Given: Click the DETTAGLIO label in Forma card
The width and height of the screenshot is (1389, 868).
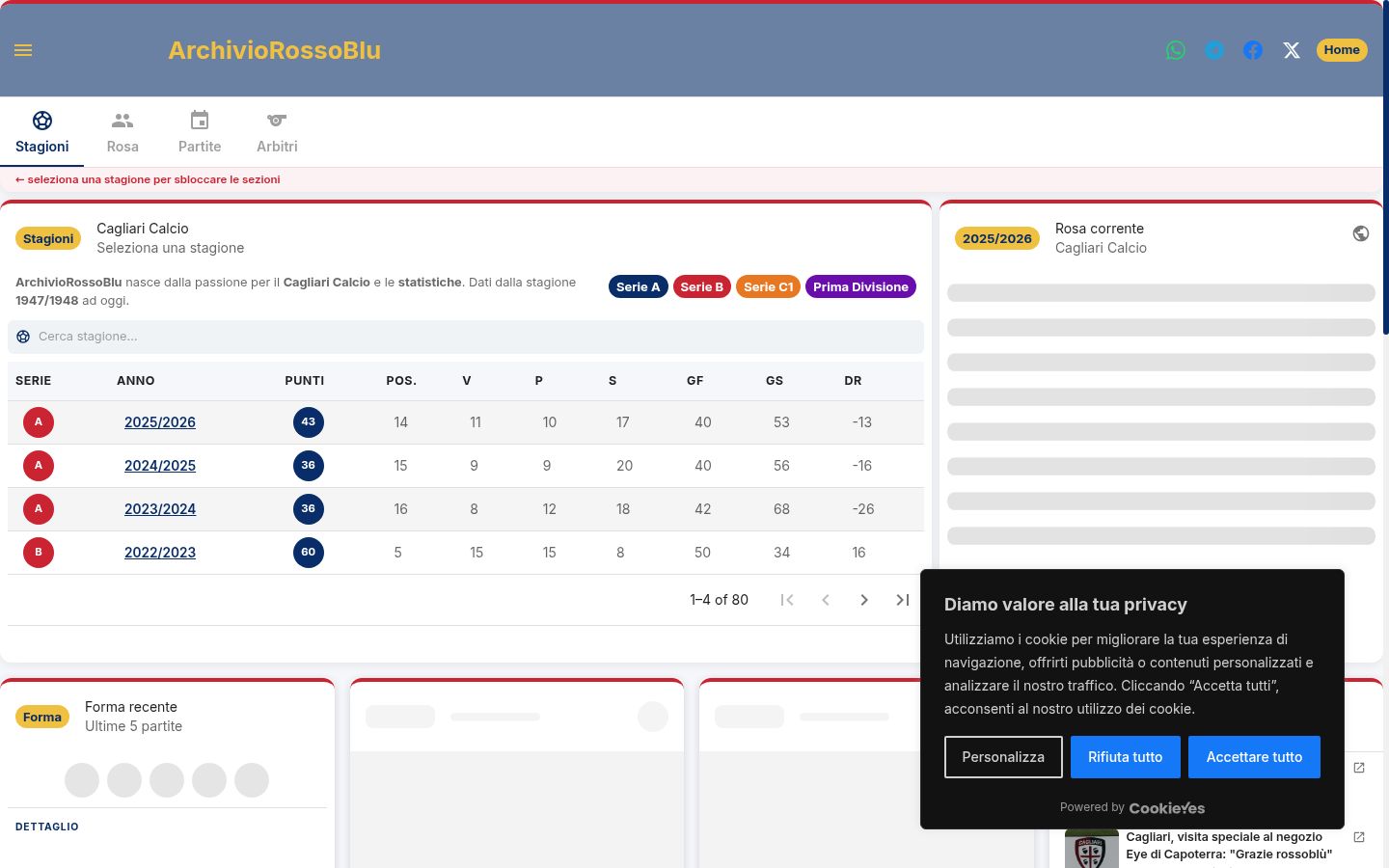Looking at the screenshot, I should 47,827.
